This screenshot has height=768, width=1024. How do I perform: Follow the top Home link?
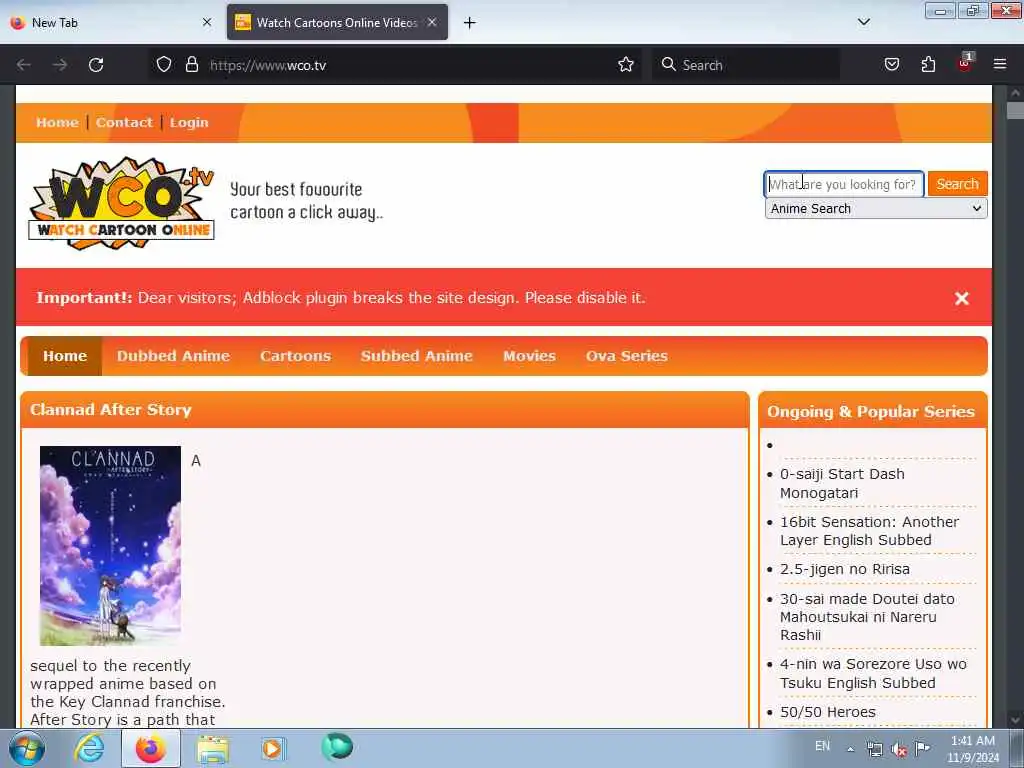[x=57, y=123]
